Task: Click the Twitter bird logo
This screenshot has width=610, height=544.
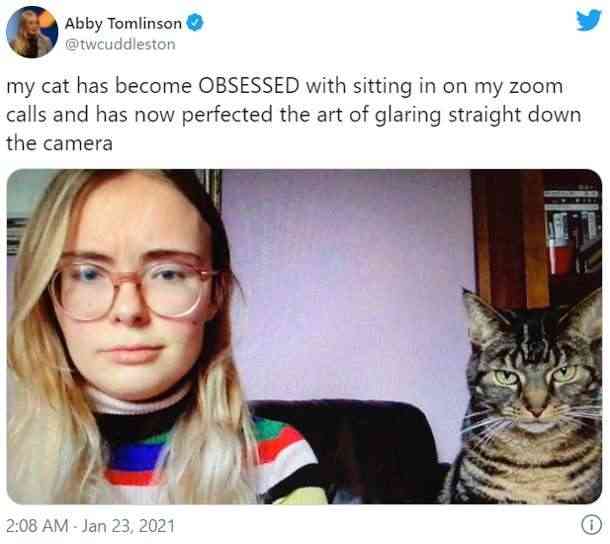Action: coord(589,20)
